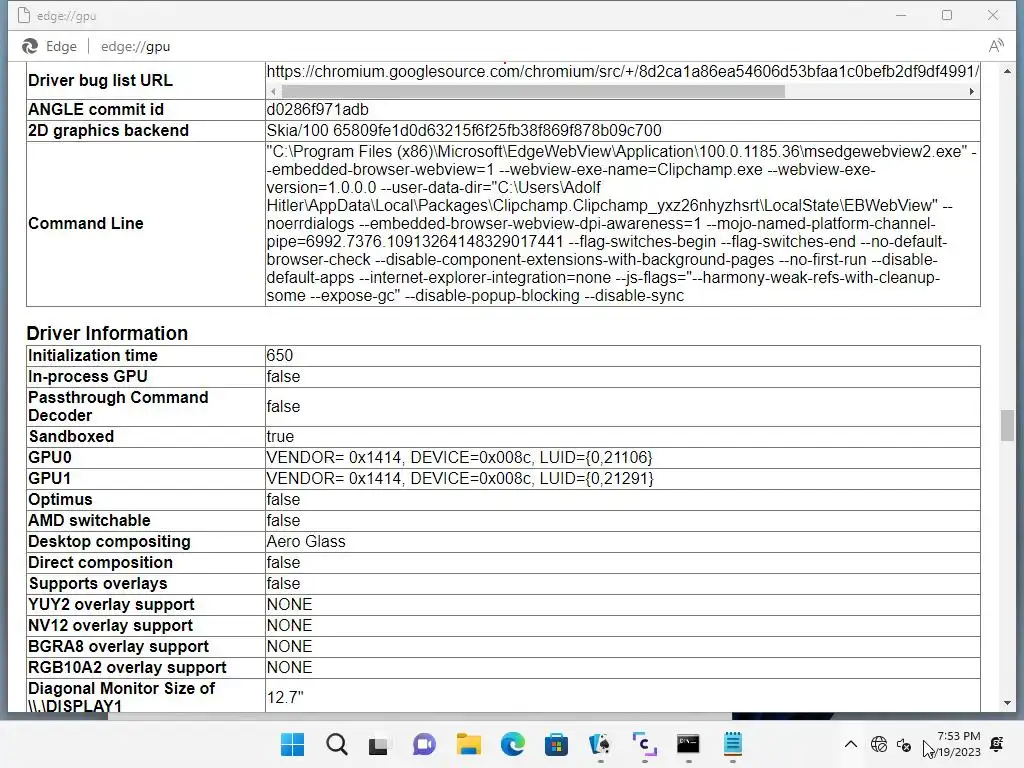Click the YUY2 overlay support label

[x=111, y=604]
